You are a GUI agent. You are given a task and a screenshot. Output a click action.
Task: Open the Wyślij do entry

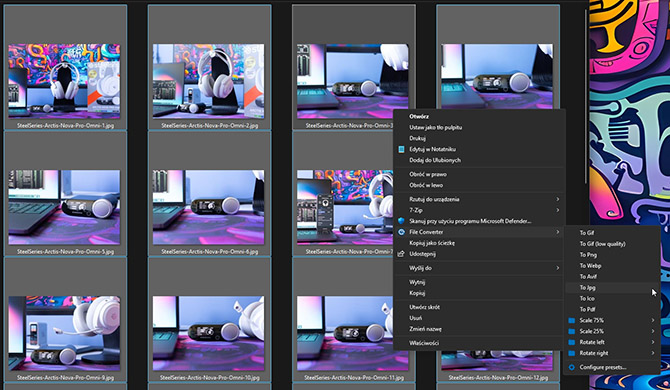pyautogui.click(x=479, y=268)
